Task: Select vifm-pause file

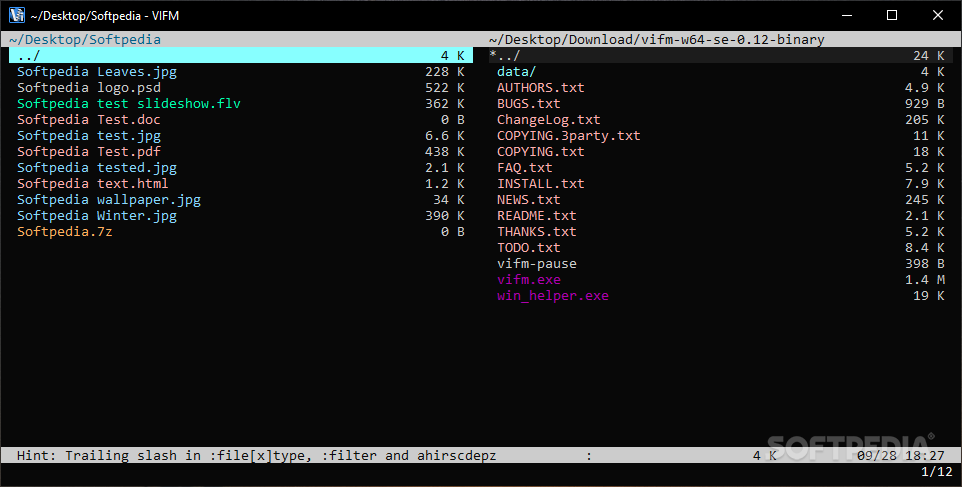Action: click(x=537, y=263)
